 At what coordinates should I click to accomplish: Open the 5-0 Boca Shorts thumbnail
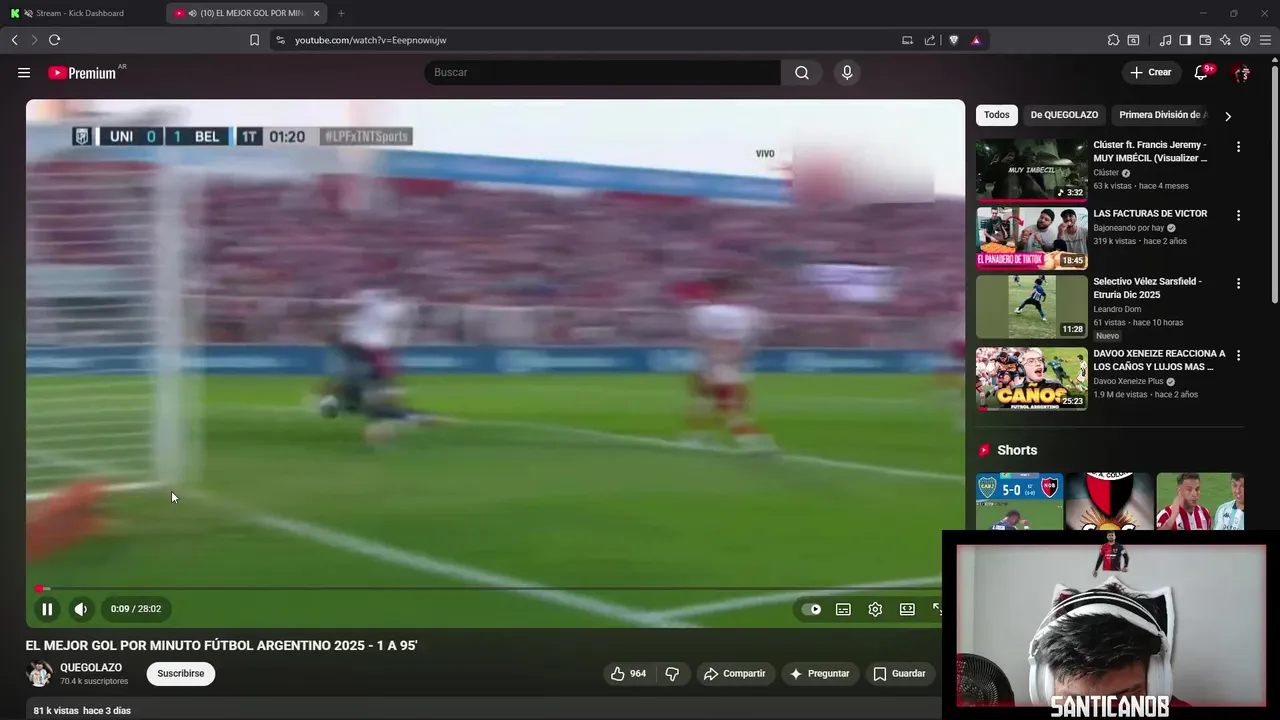[x=1019, y=501]
